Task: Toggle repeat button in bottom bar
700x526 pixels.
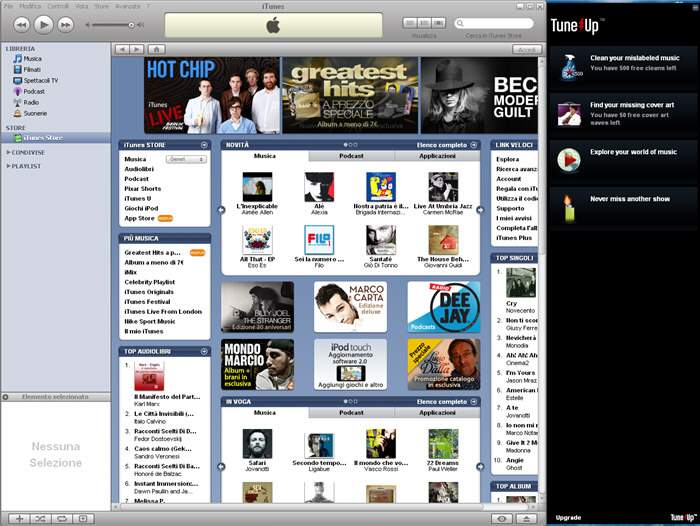Action: [x=62, y=518]
